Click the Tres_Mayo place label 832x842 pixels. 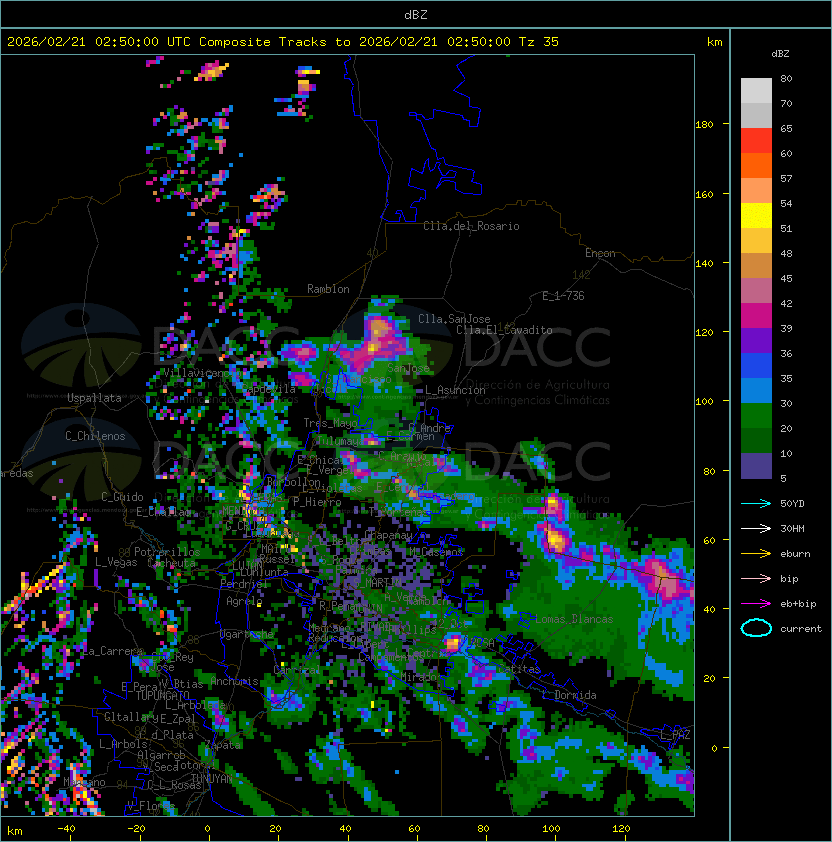(x=330, y=423)
